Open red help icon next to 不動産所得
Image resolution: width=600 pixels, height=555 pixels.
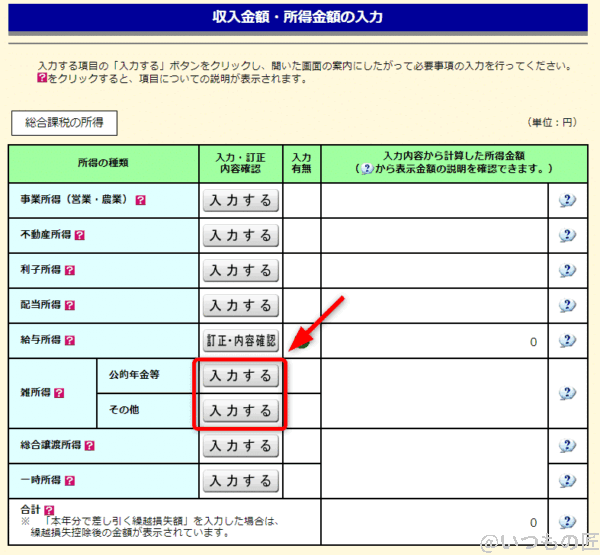point(80,236)
